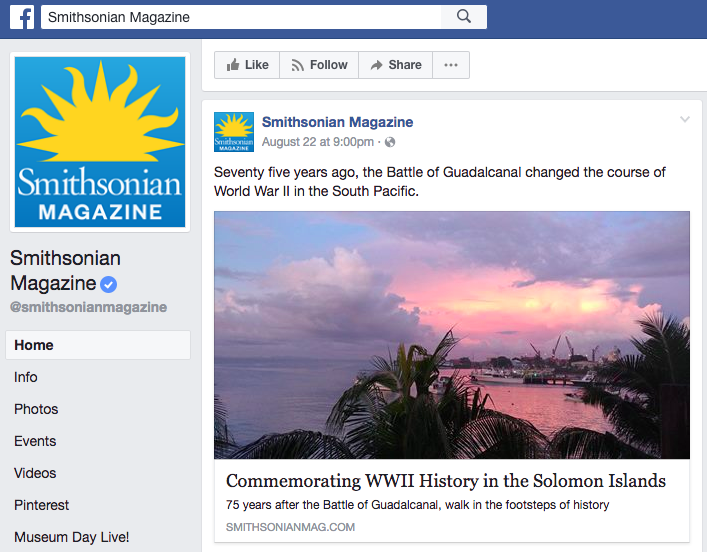
Task: Expand the post options chevron
Action: click(x=685, y=120)
